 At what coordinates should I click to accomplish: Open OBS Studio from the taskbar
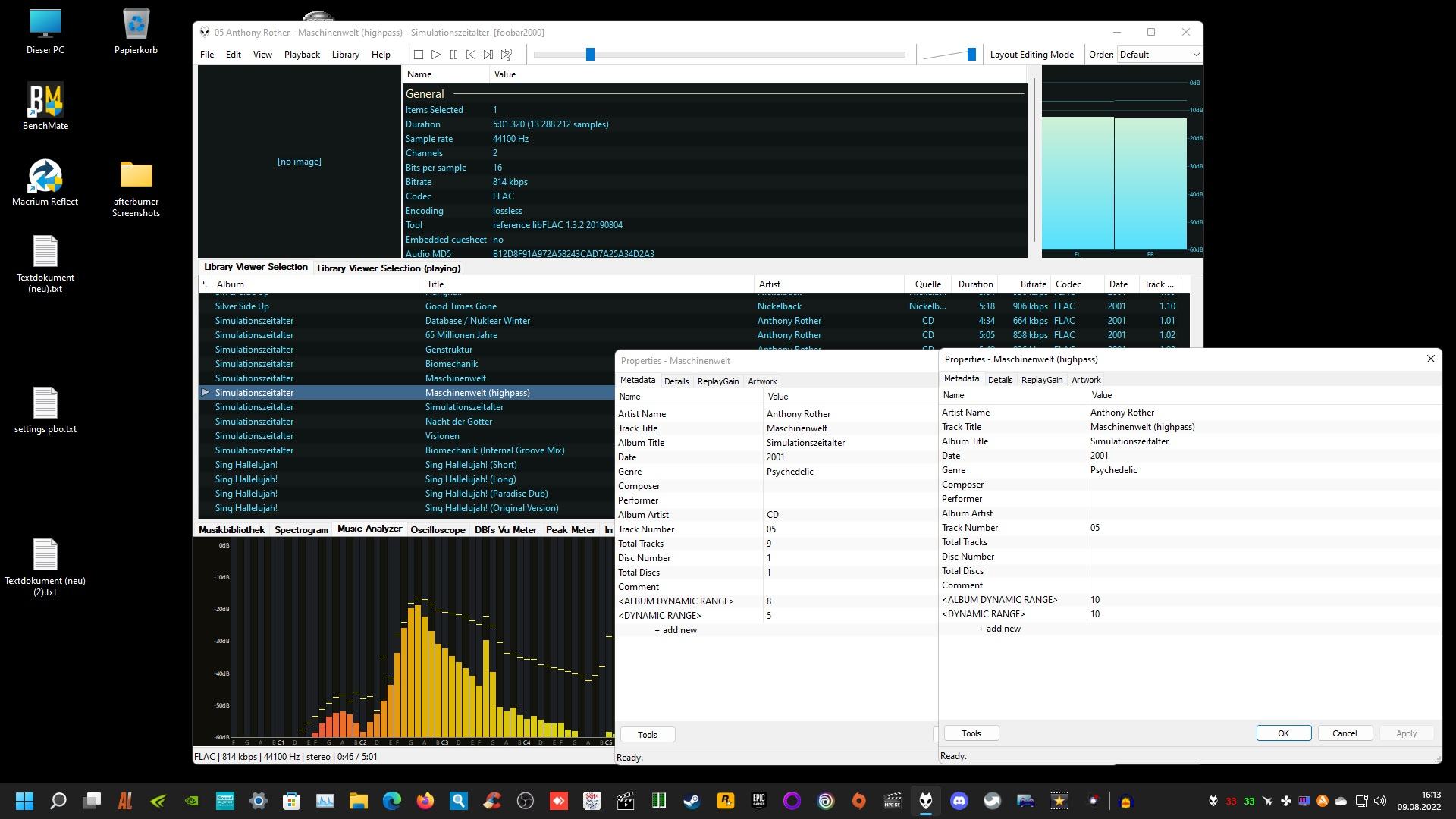526,801
